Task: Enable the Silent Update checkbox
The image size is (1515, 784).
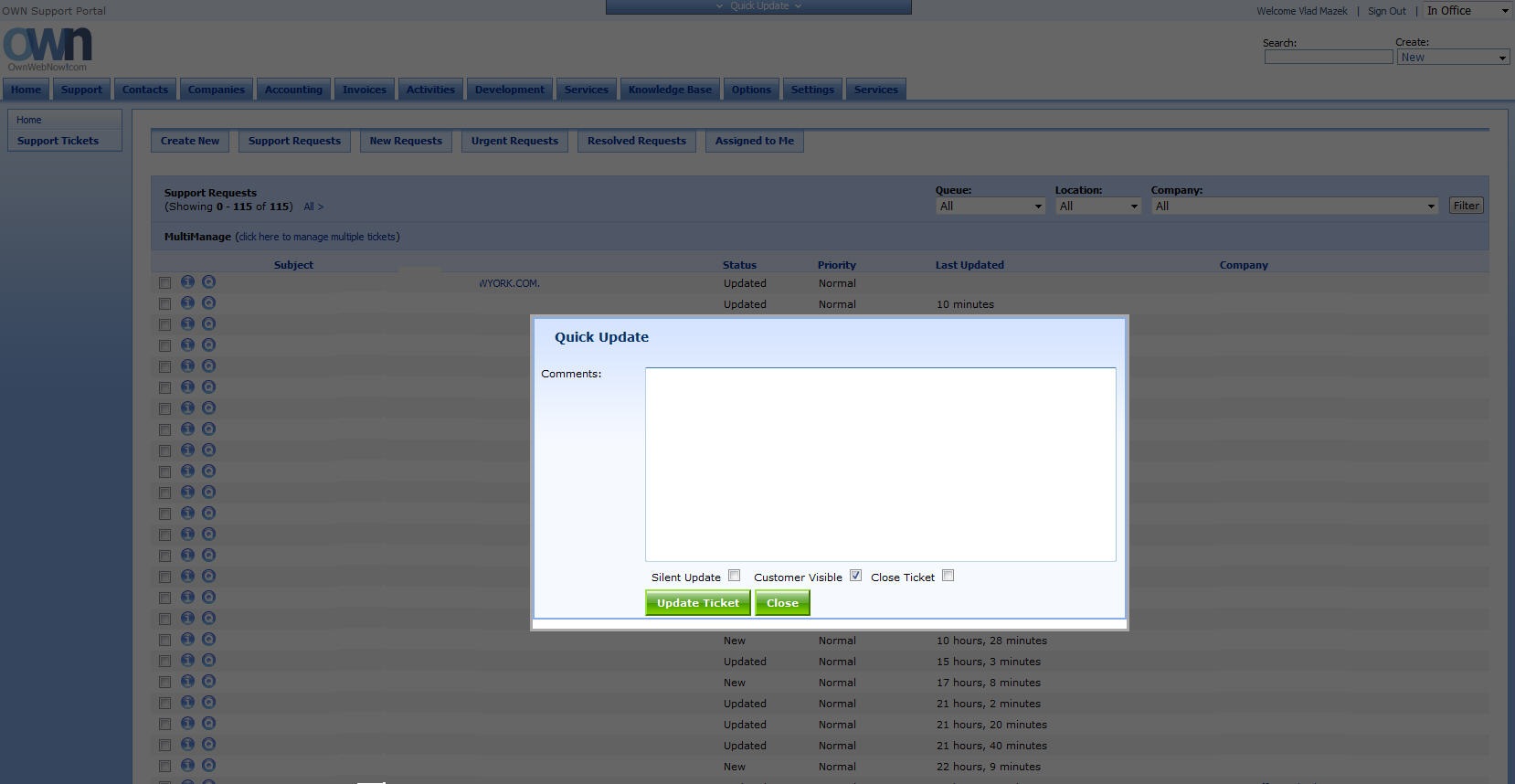Action: [x=734, y=576]
